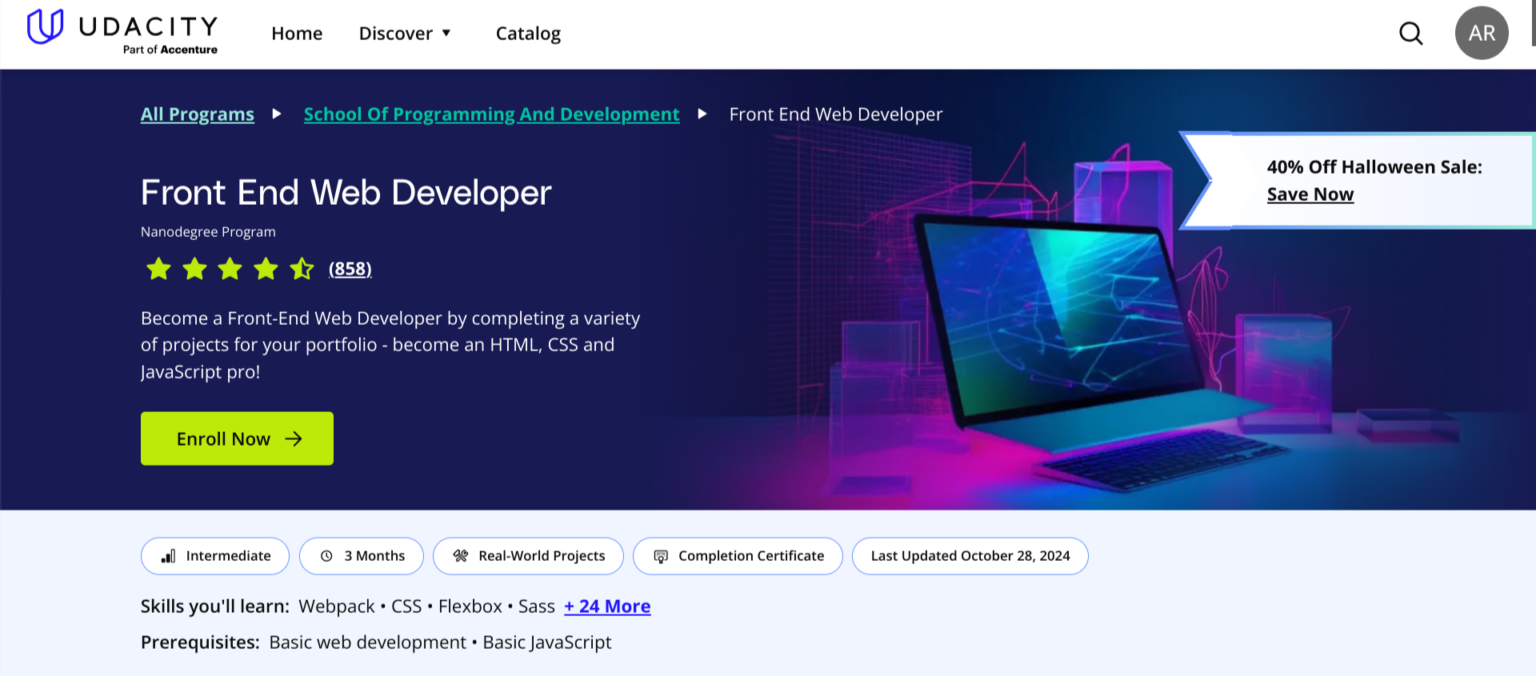Viewport: 1536px width, 676px height.
Task: Click the bar-chart icon in Intermediate badge
Action: click(x=168, y=555)
